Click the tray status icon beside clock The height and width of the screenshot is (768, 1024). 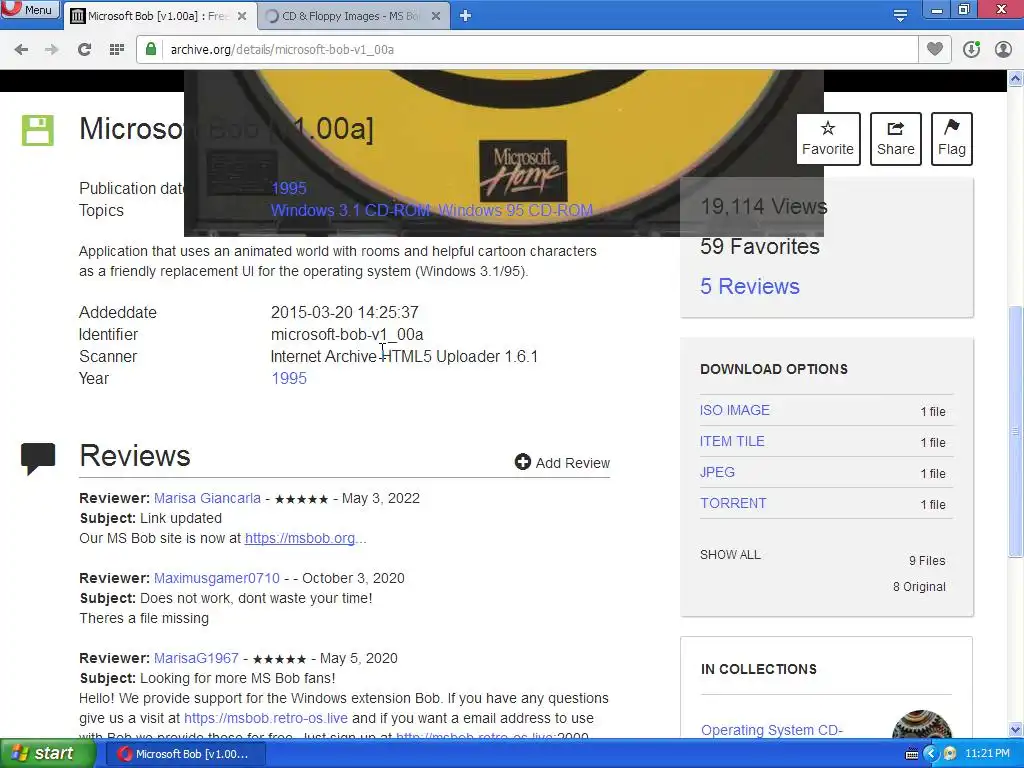(x=950, y=754)
